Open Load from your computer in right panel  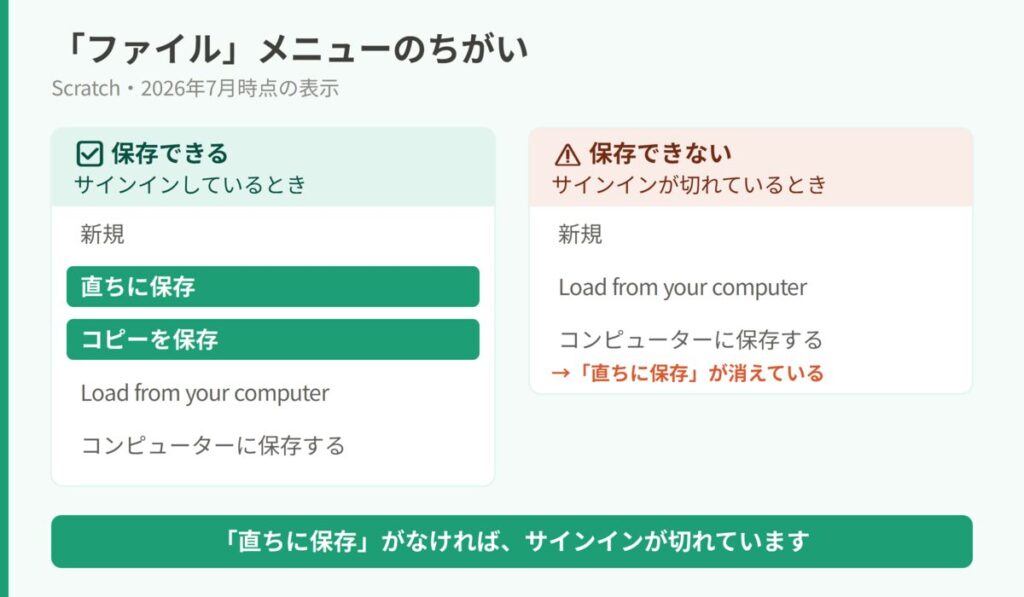[682, 287]
